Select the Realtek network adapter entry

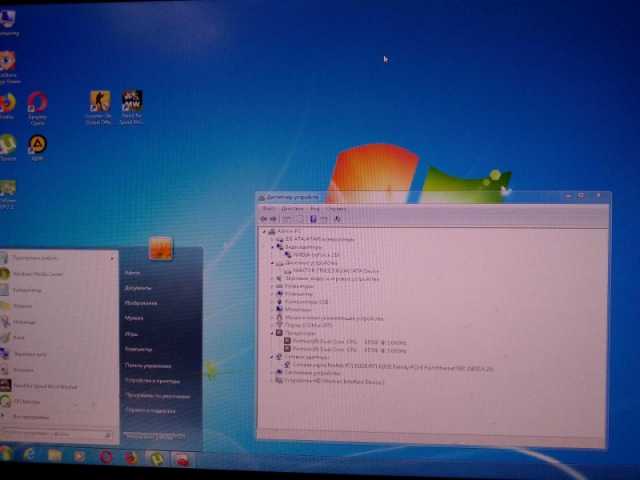click(389, 369)
